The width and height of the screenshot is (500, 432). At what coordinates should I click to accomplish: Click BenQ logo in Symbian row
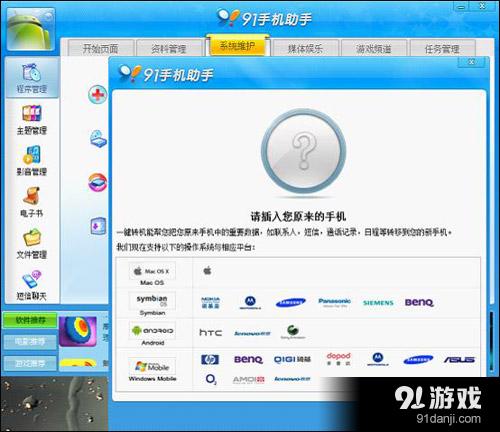pos(419,302)
